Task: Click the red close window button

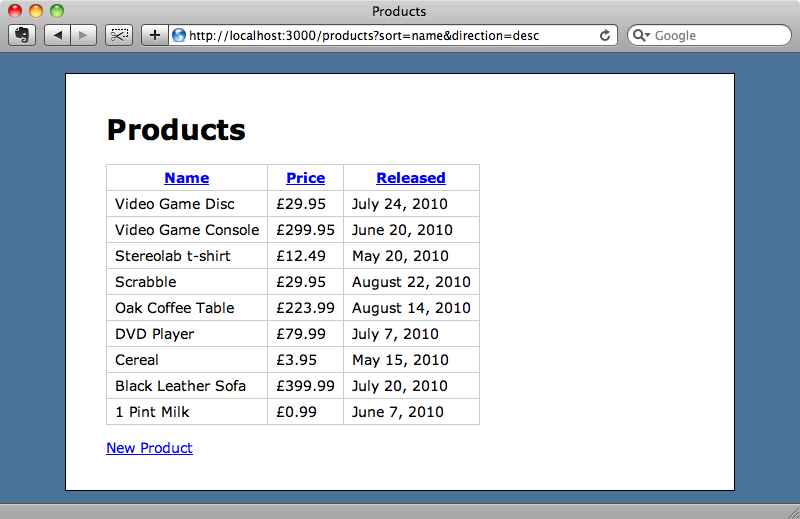Action: [x=15, y=11]
